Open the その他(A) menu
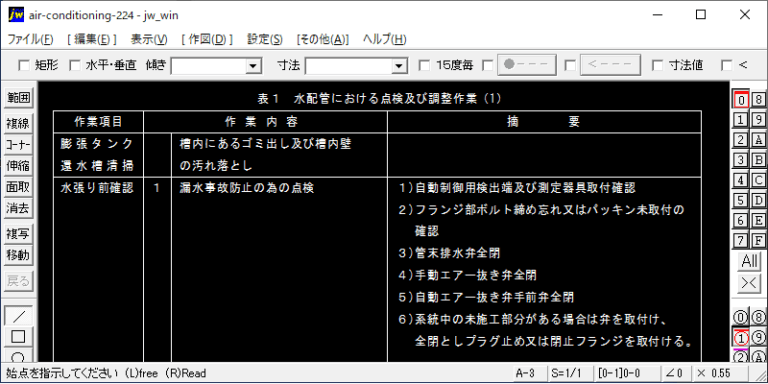 [x=323, y=40]
